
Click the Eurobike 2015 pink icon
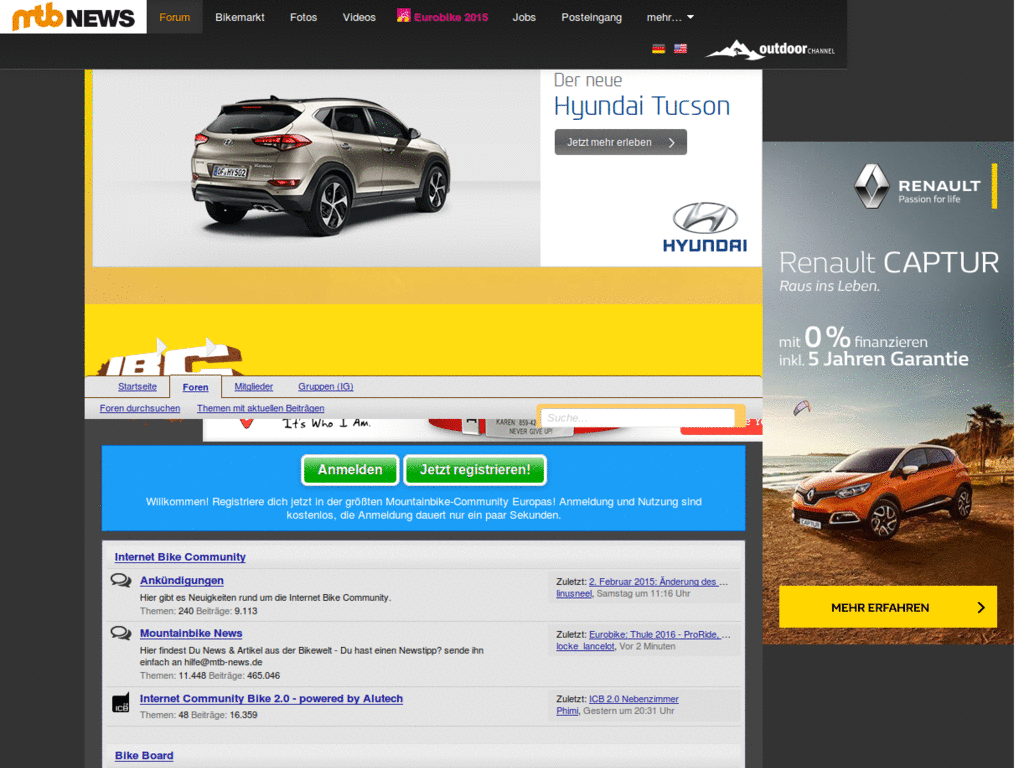(x=404, y=15)
